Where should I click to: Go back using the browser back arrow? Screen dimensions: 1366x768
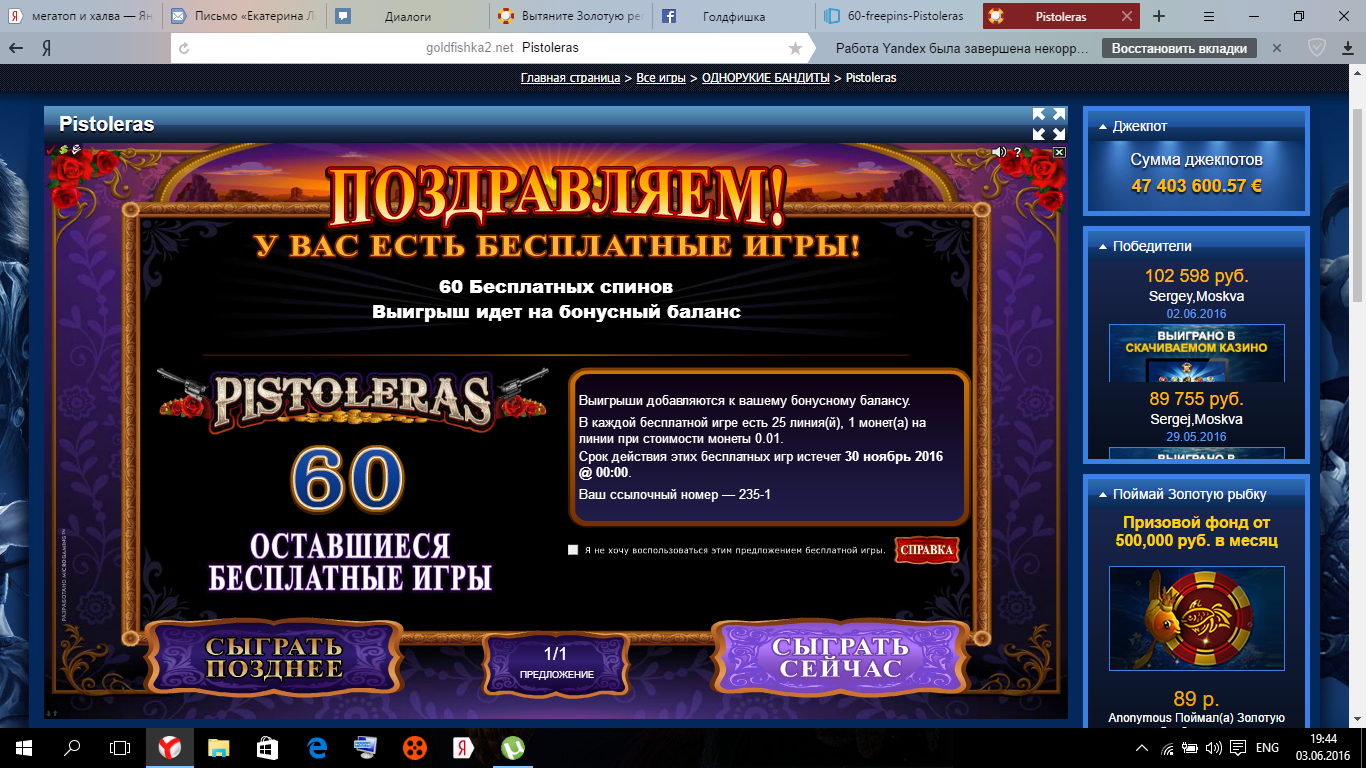coord(16,48)
